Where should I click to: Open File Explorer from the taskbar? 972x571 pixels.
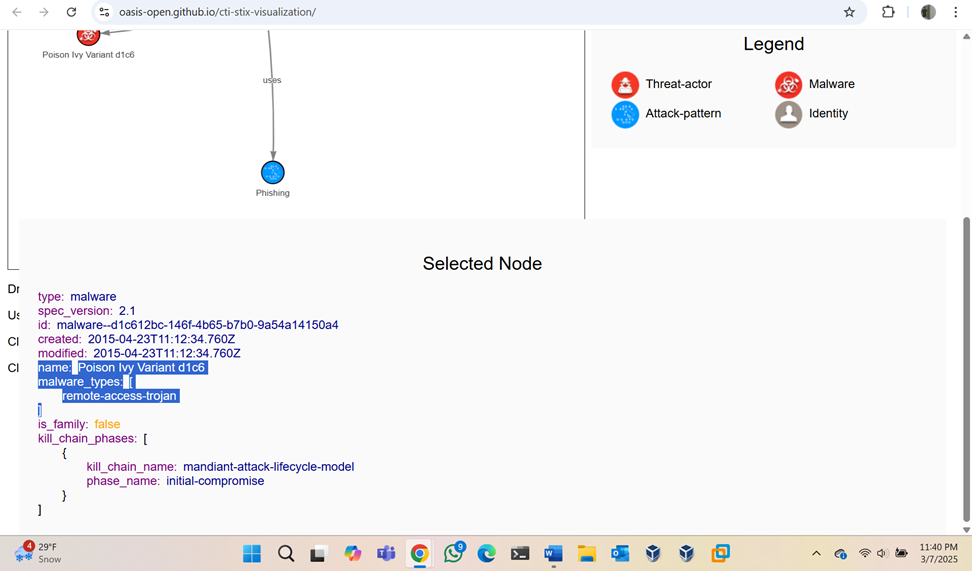586,553
